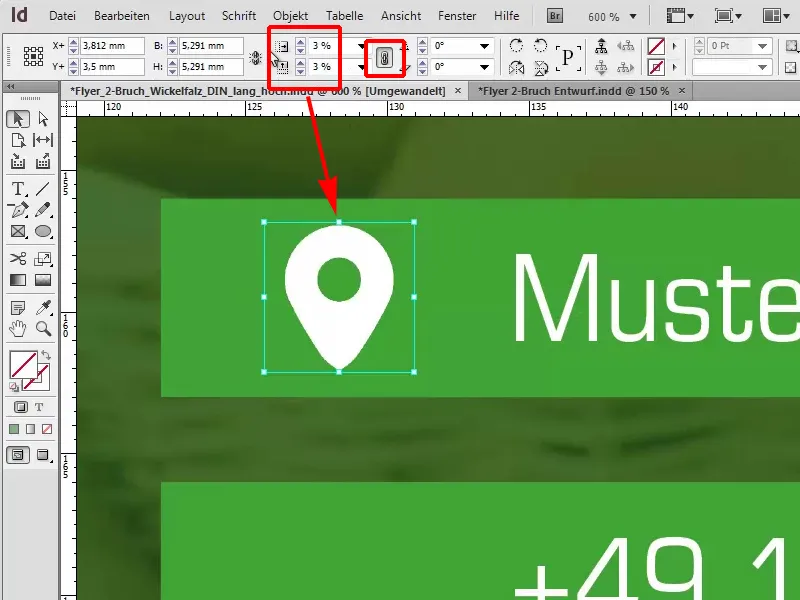Click Select Container icon
Screen dimensions: 800x600
[602, 46]
